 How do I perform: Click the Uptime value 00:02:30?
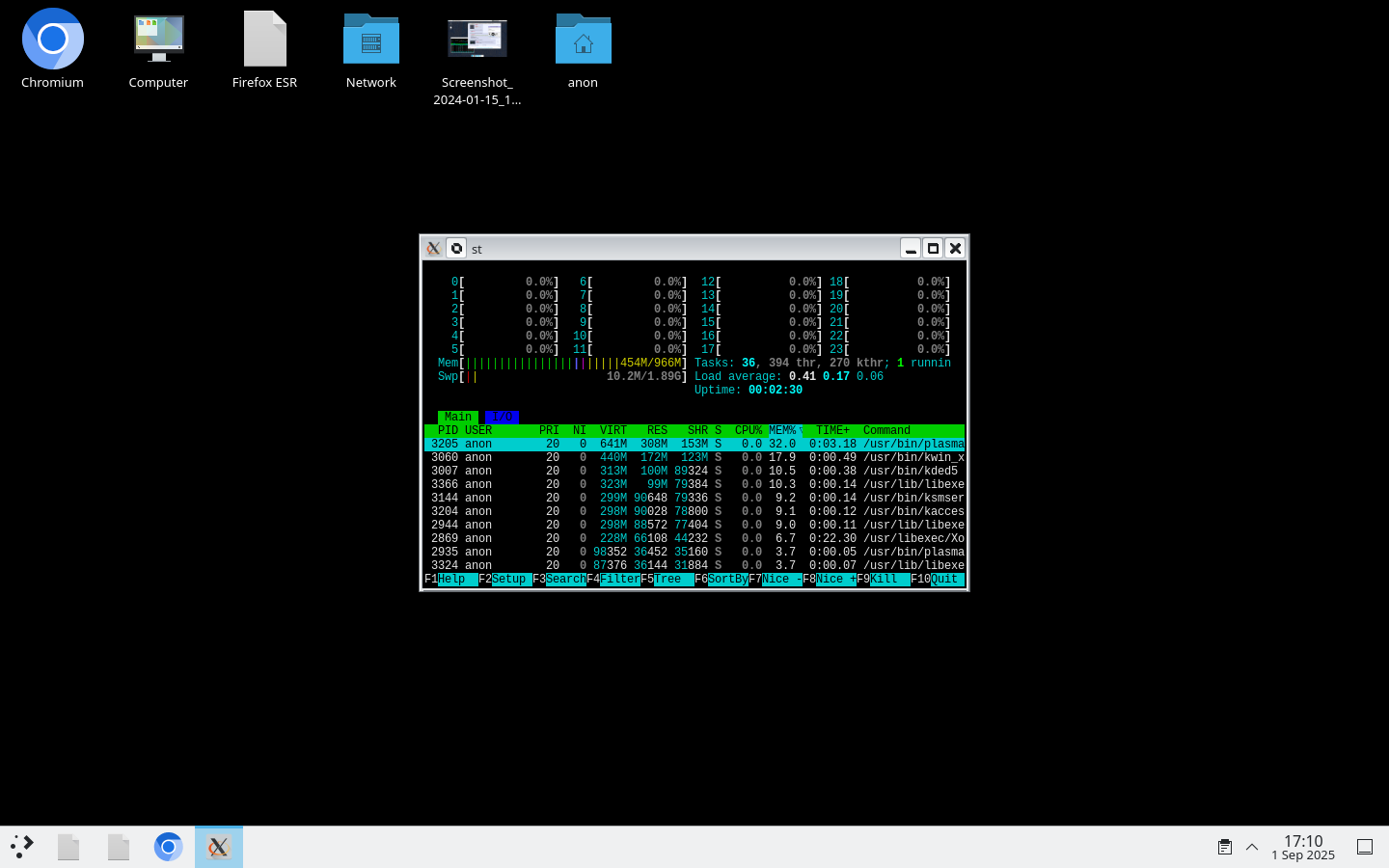tap(776, 390)
